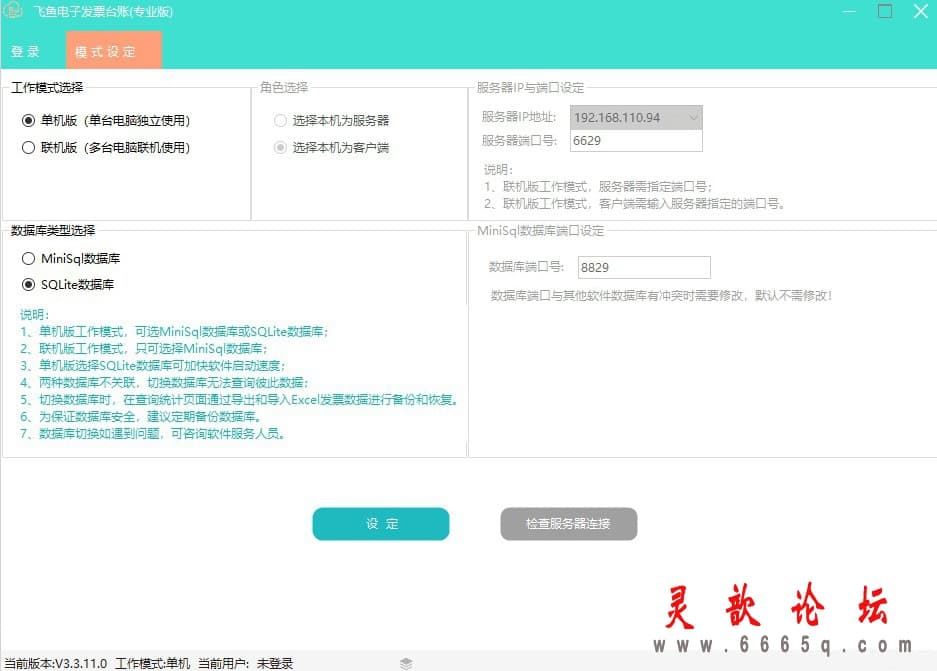Open the 模式设定 tab

(x=114, y=50)
